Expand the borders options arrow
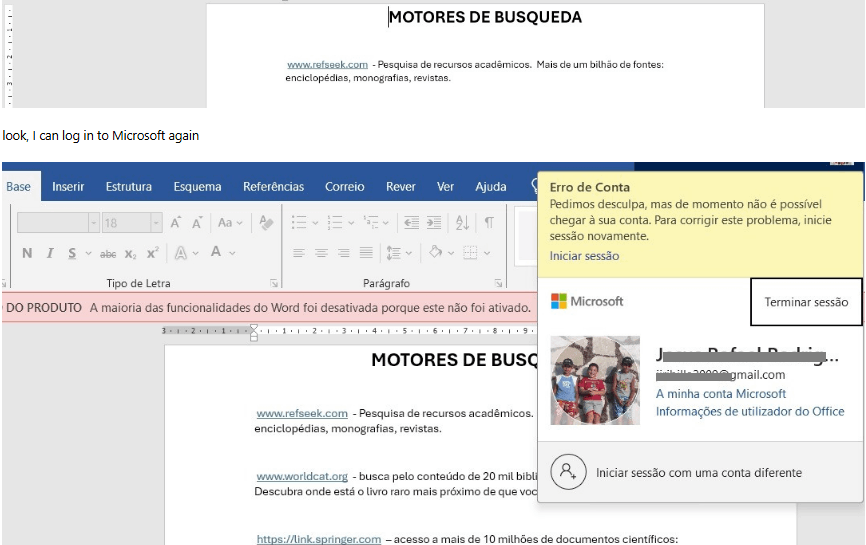The image size is (866, 545). tap(487, 253)
